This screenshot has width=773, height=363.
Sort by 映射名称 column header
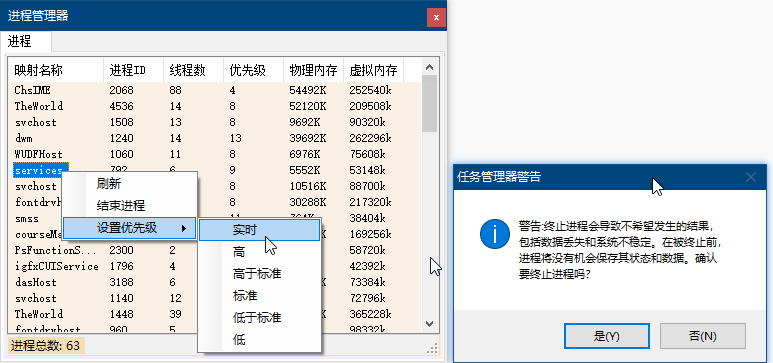(56, 70)
